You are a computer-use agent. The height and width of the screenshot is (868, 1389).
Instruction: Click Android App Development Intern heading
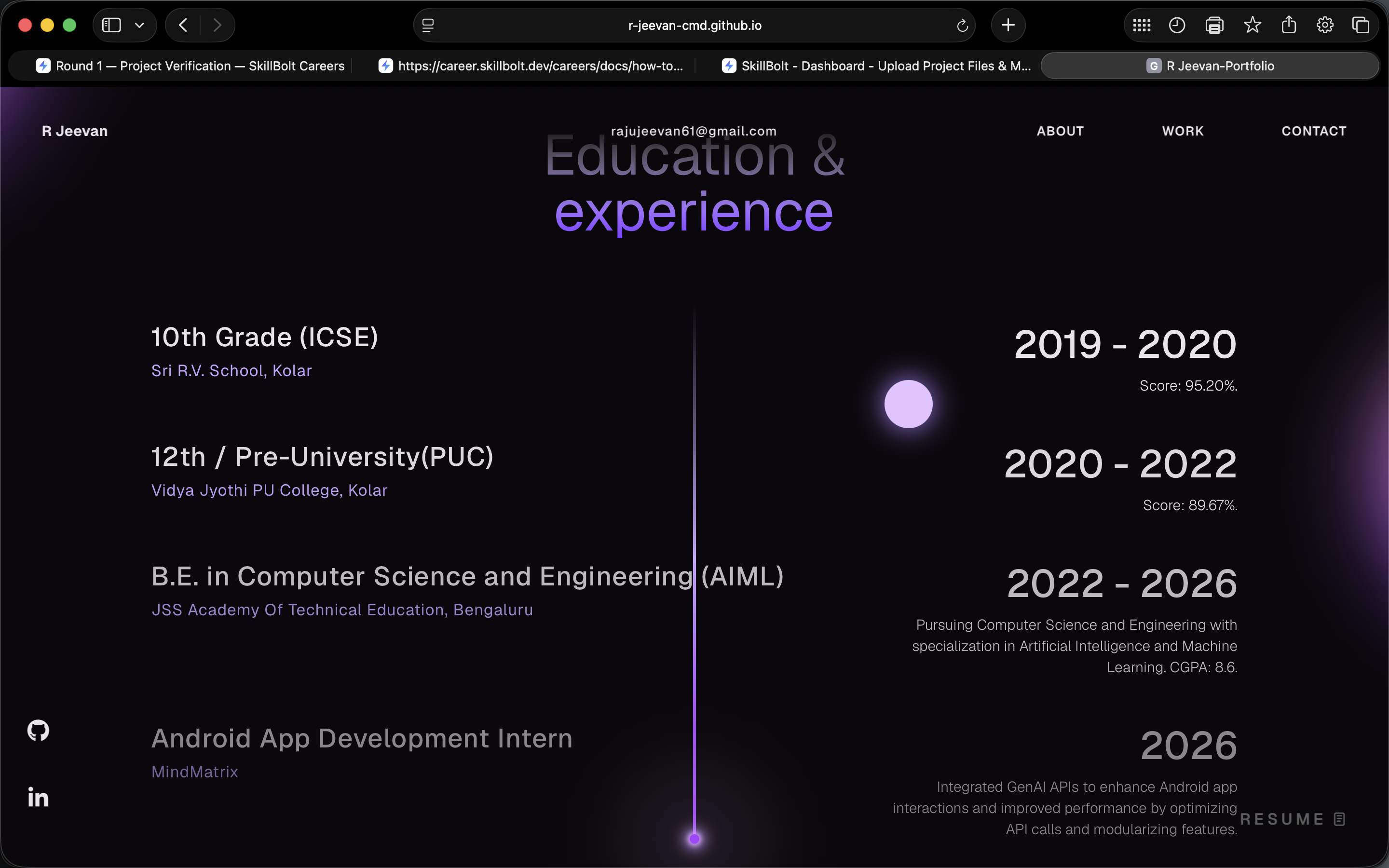tap(362, 738)
